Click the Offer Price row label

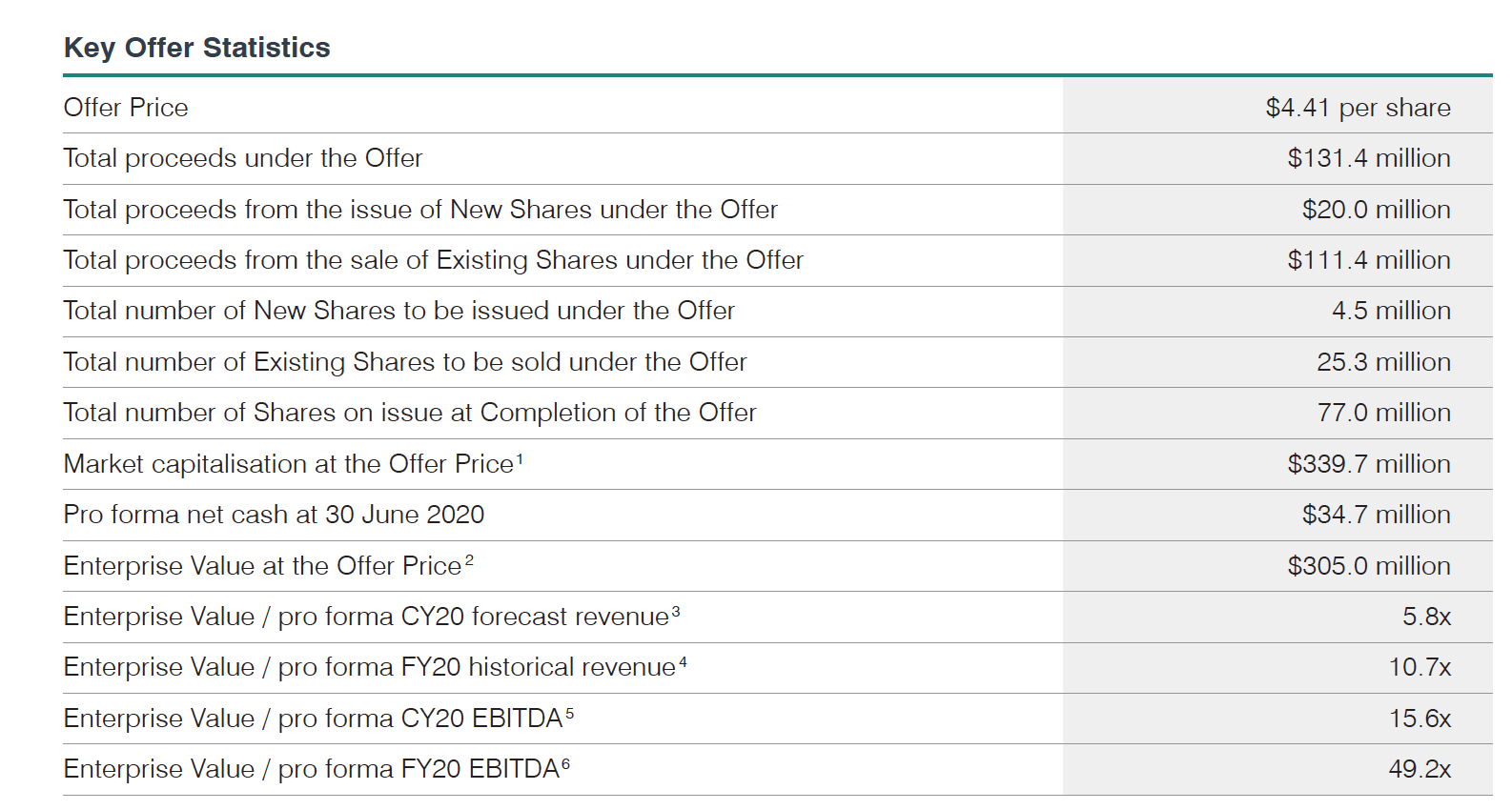(x=126, y=108)
